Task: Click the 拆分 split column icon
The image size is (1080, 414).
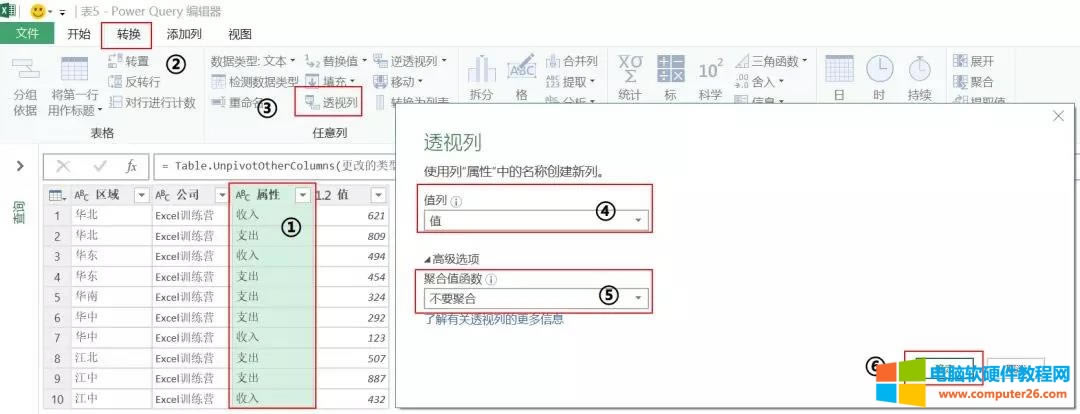Action: coord(482,68)
